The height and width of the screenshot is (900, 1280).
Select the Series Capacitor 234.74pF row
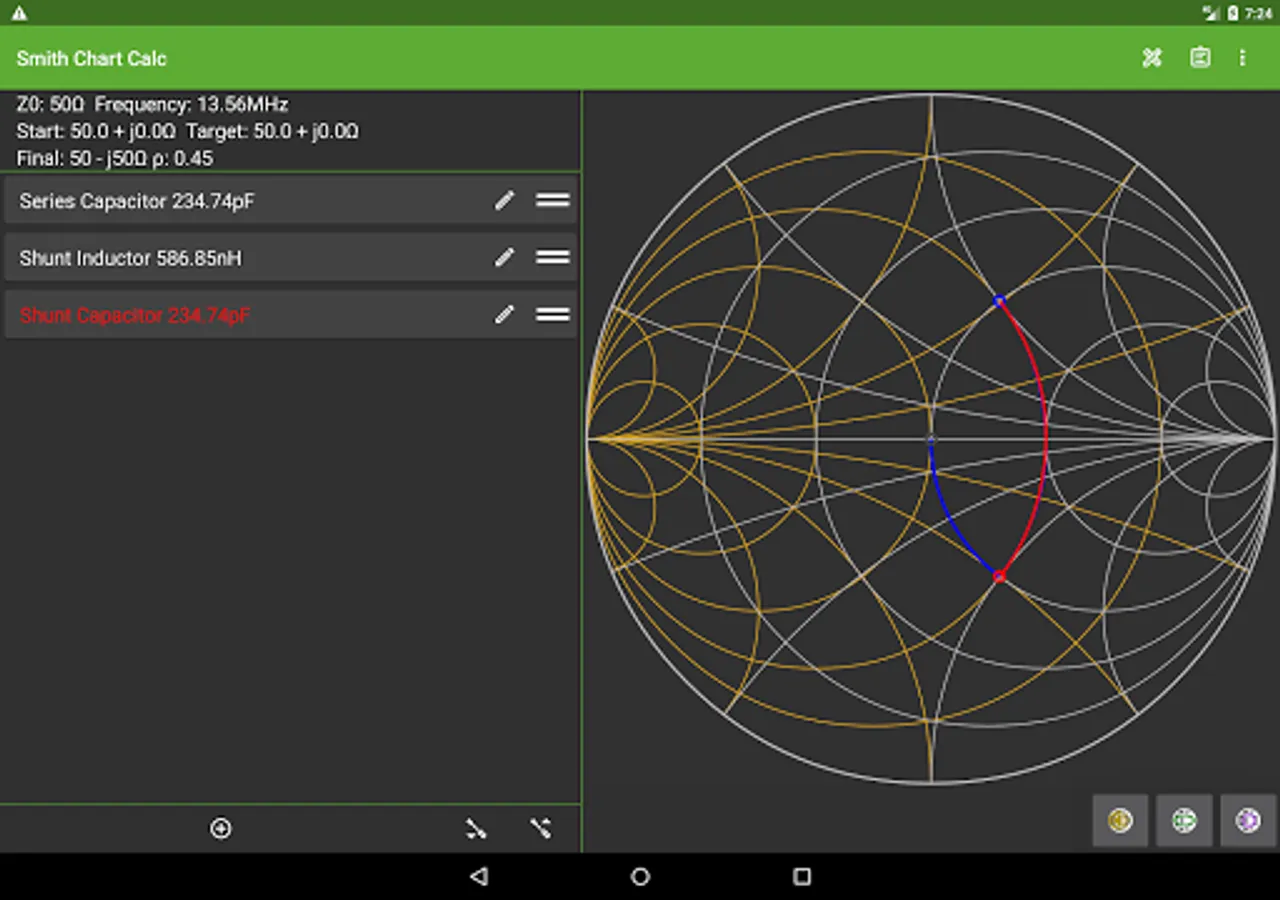pyautogui.click(x=290, y=201)
